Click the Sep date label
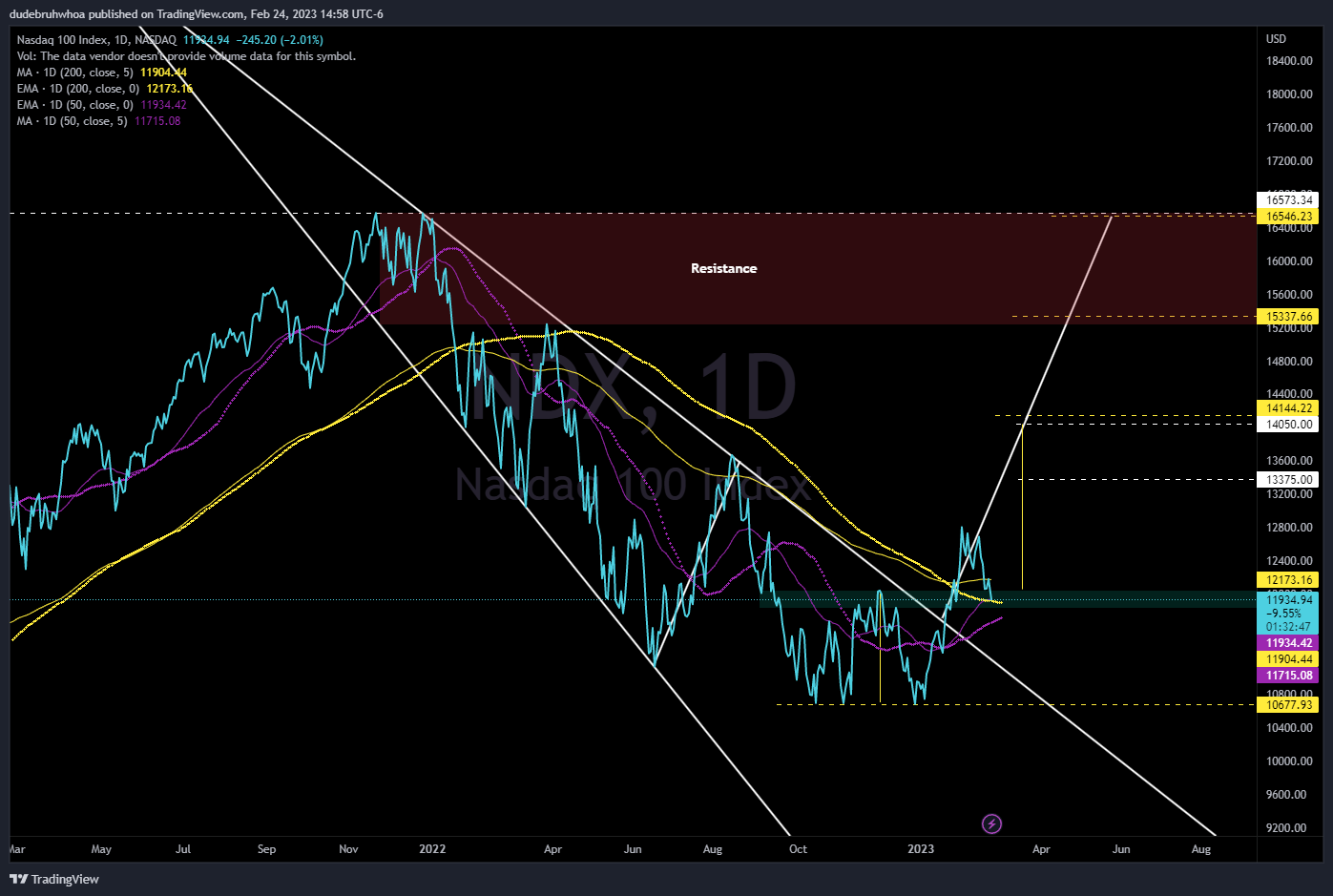 pyautogui.click(x=266, y=849)
